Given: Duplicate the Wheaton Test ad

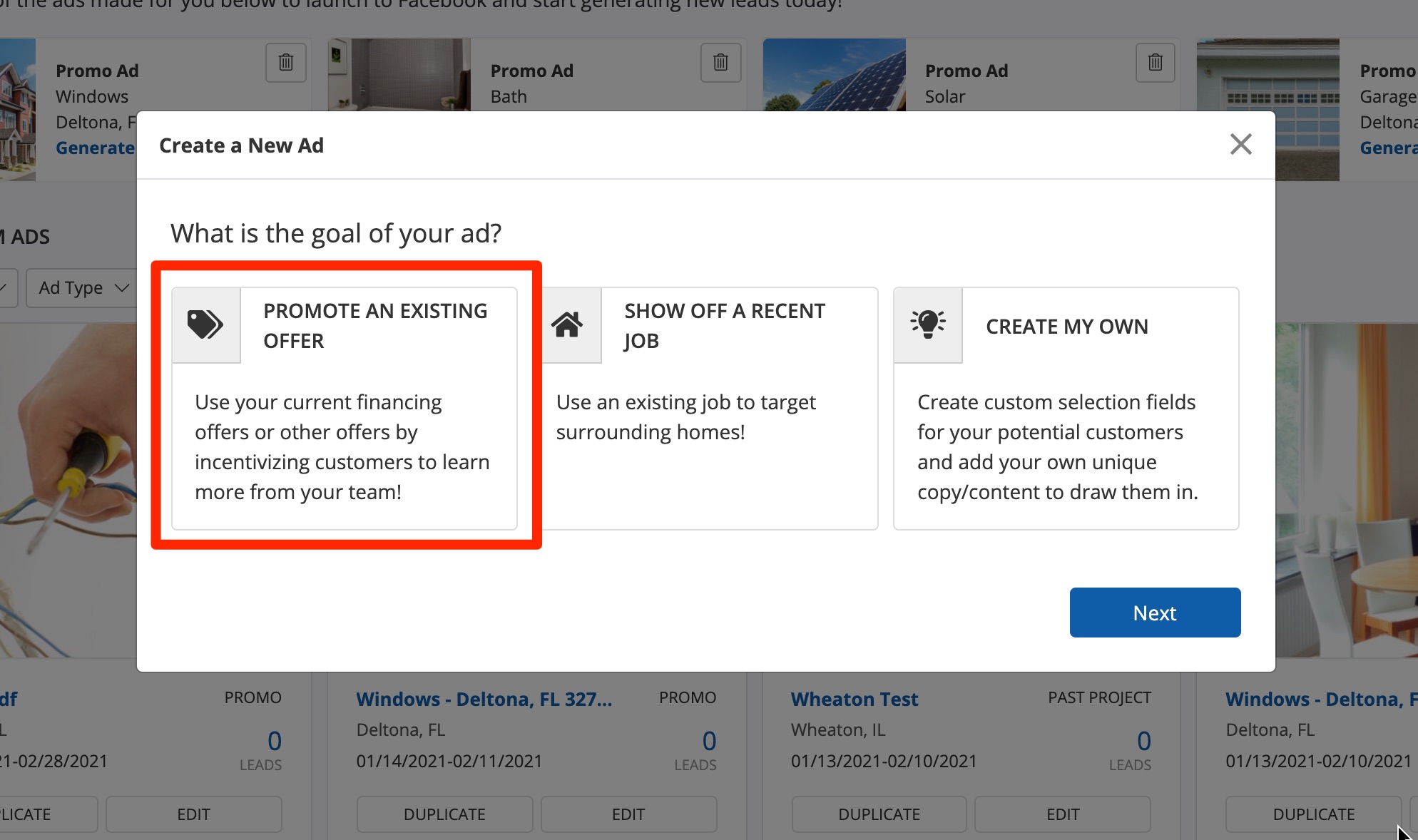Looking at the screenshot, I should point(879,814).
